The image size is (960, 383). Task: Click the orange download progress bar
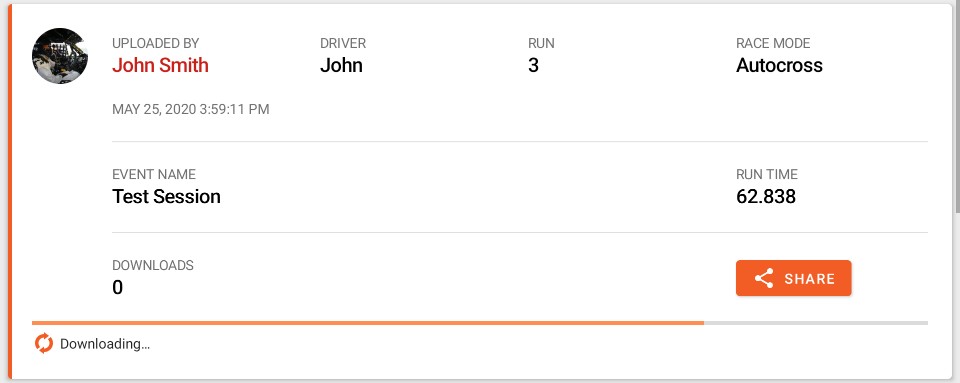[x=368, y=322]
